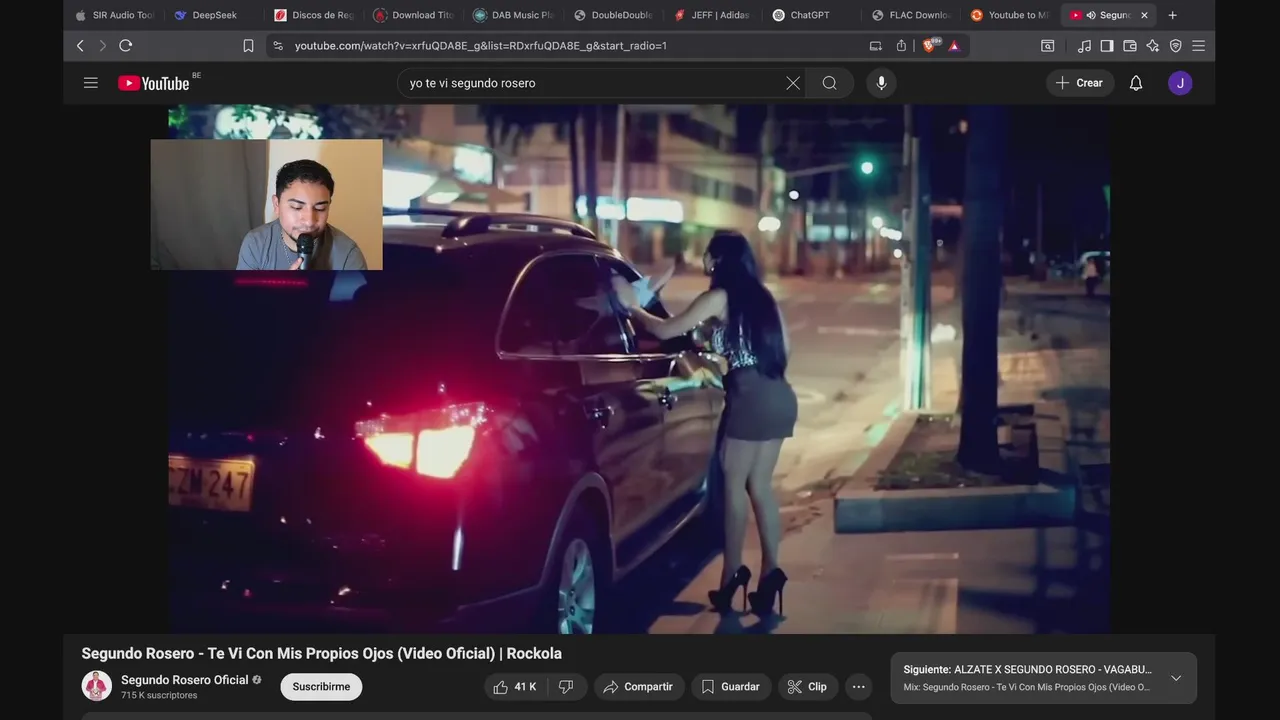Click the Siguiente: ALZATE X SEGUNDO ROSERO text
The image size is (1280, 720).
point(1027,669)
